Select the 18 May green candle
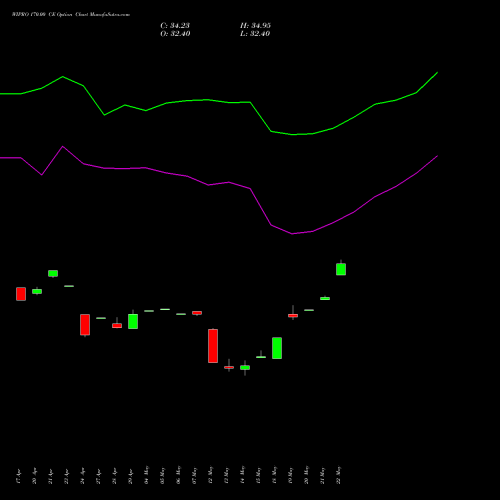The image size is (500, 500). point(277,348)
